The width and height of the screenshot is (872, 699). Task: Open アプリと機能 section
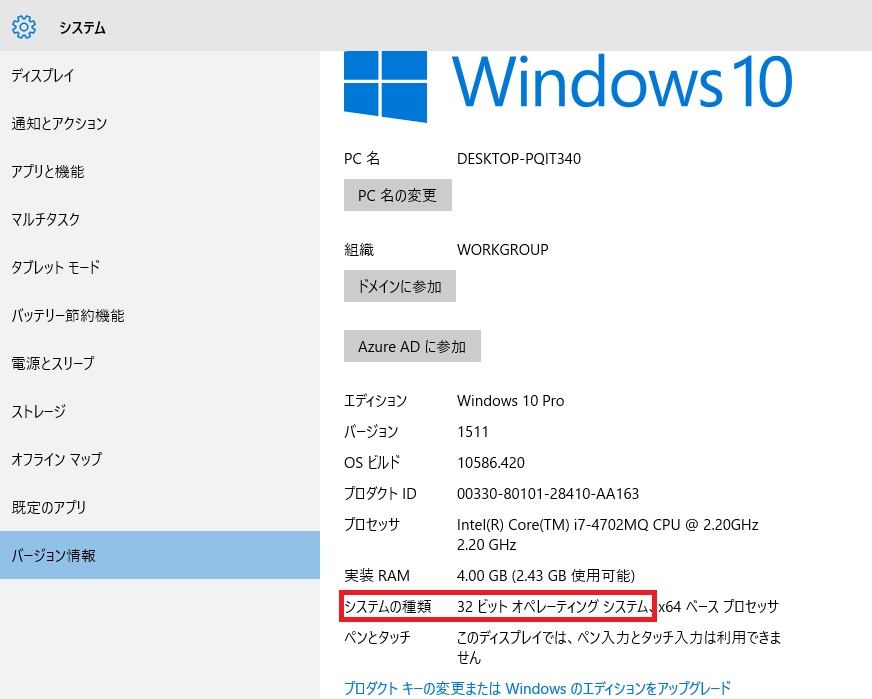[160, 171]
